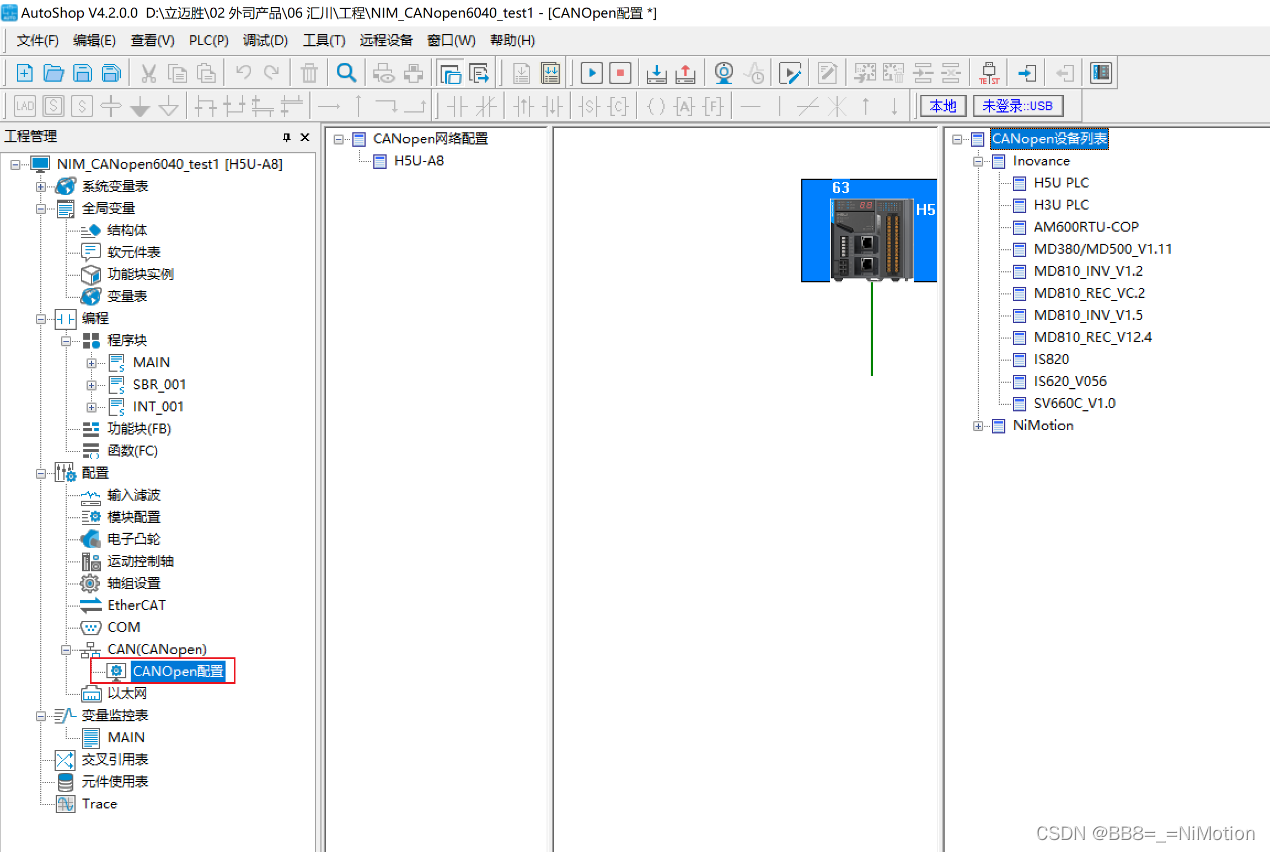Pin the 工程管理 panel with pushpin icon

coord(287,137)
